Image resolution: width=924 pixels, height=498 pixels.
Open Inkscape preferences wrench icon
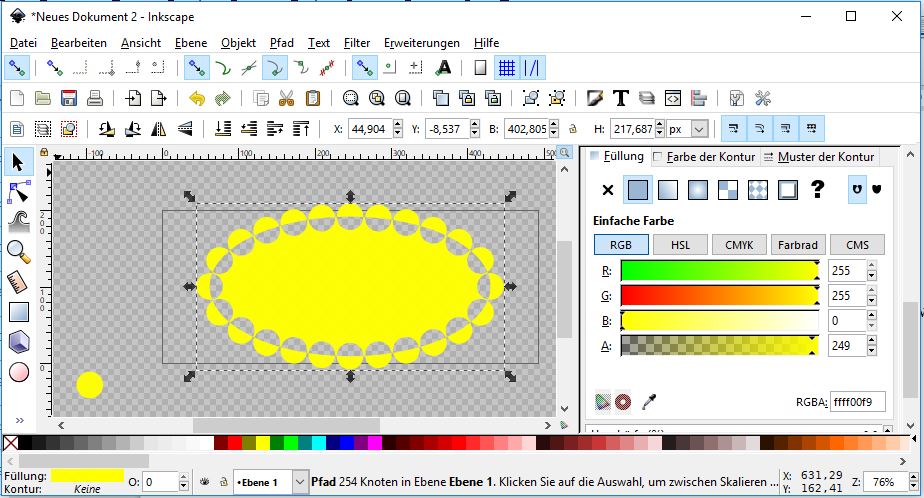(763, 98)
